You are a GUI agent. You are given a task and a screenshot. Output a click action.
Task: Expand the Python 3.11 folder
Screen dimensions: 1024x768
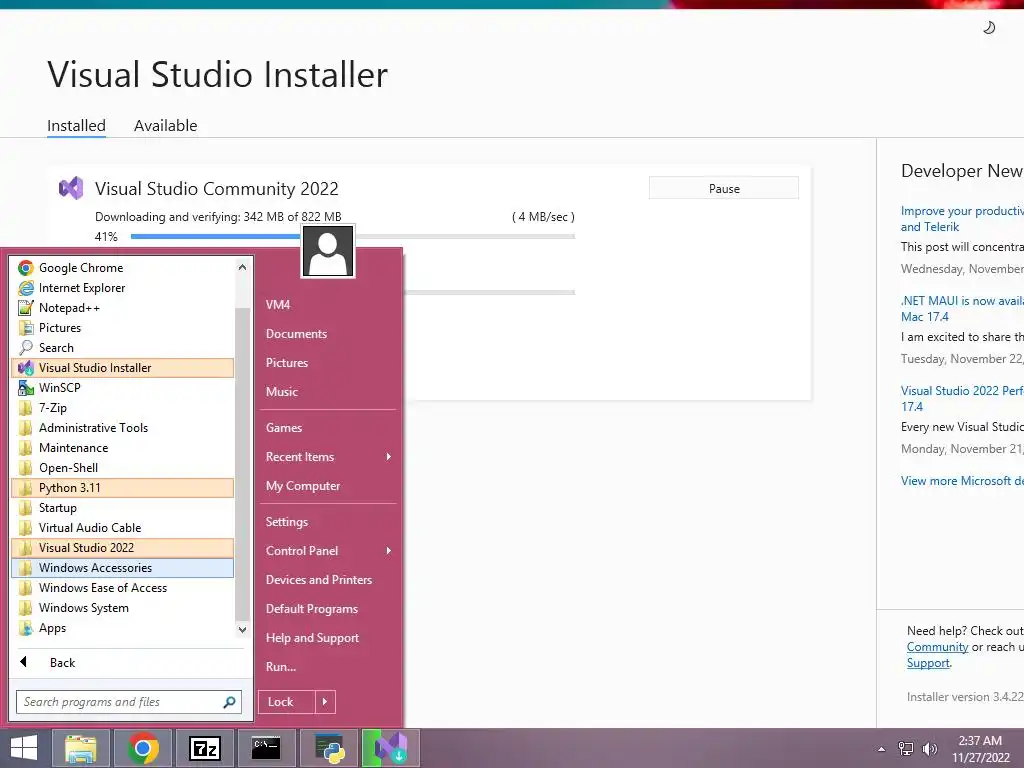click(122, 488)
